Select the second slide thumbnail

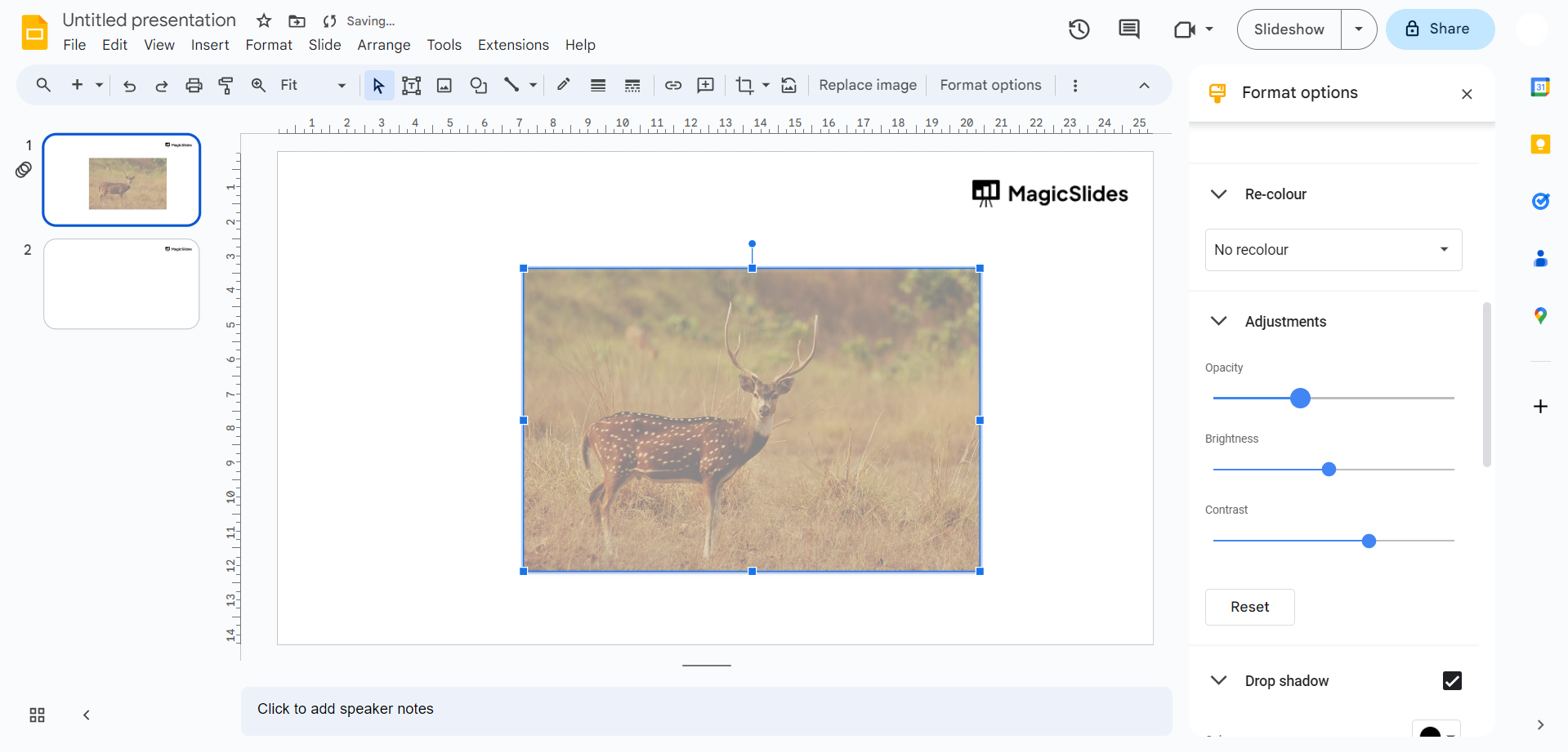[122, 284]
